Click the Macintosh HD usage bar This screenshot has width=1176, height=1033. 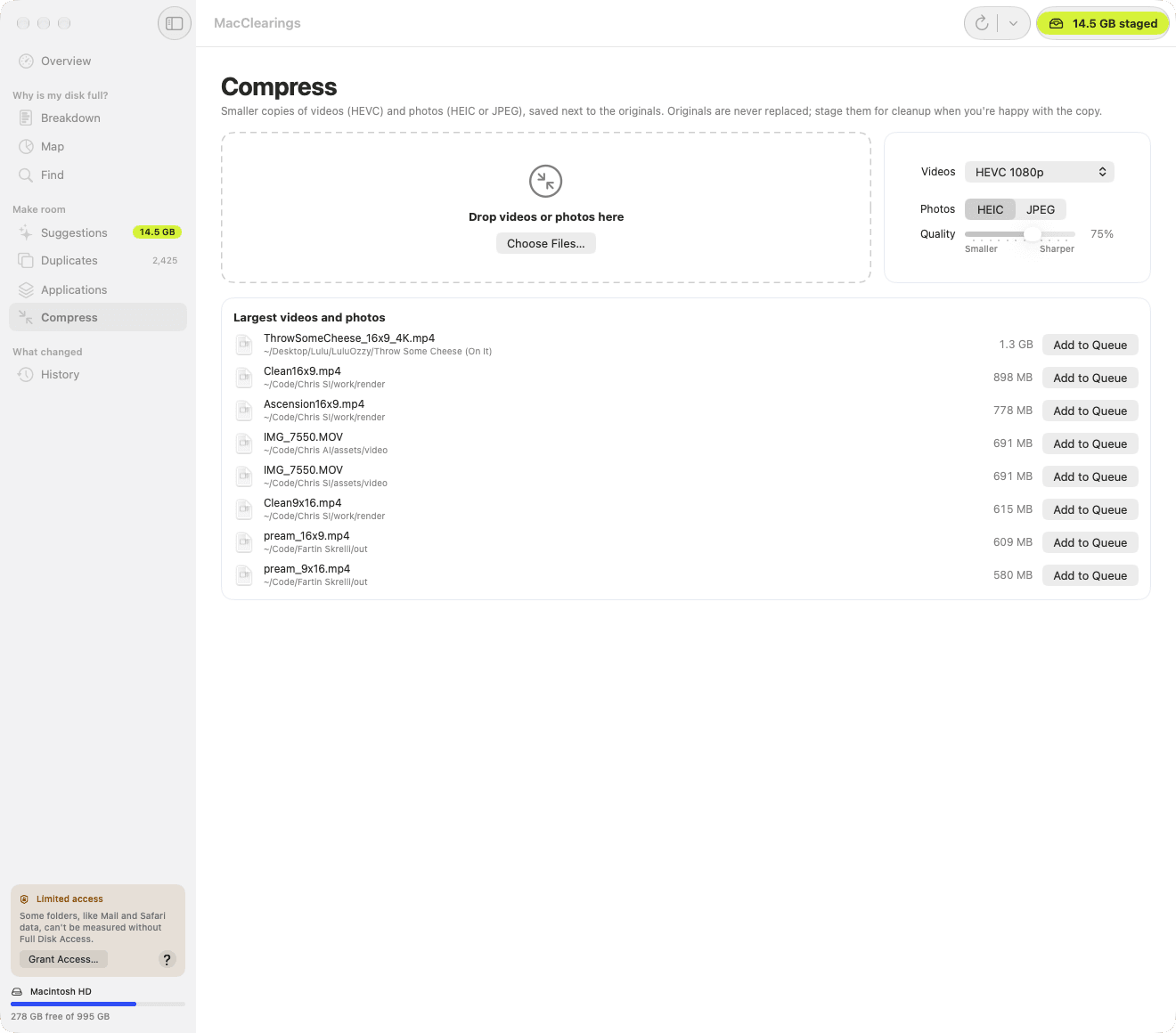click(x=98, y=1004)
